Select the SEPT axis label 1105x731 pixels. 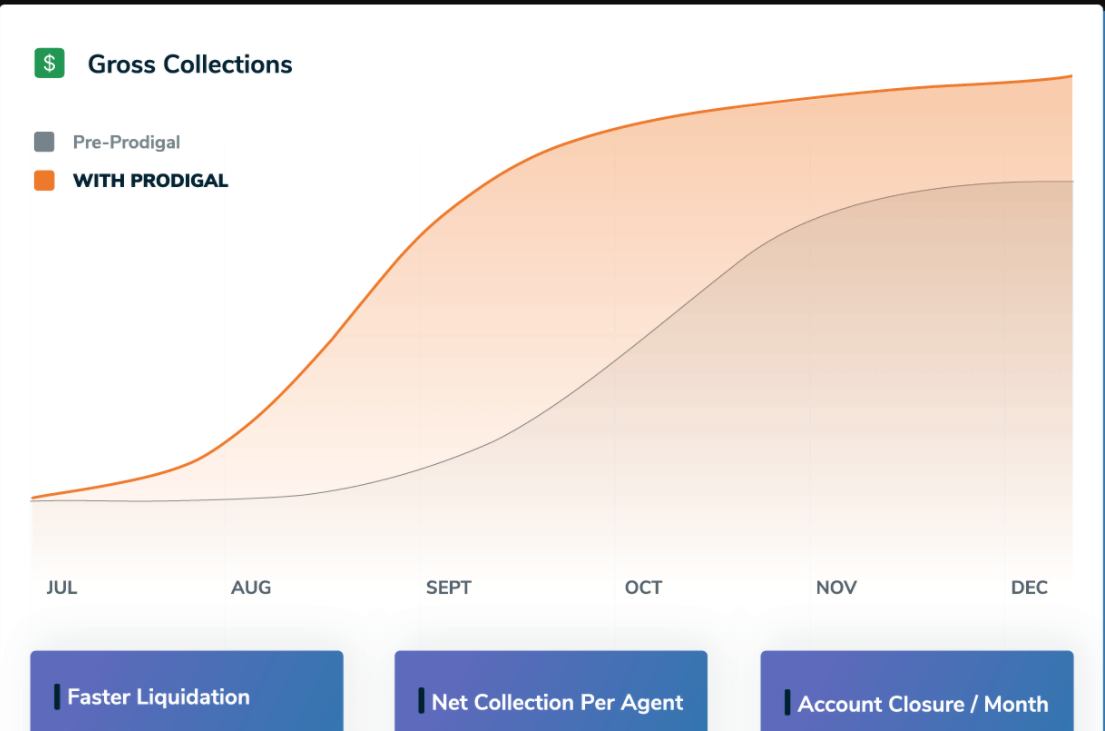[x=448, y=587]
